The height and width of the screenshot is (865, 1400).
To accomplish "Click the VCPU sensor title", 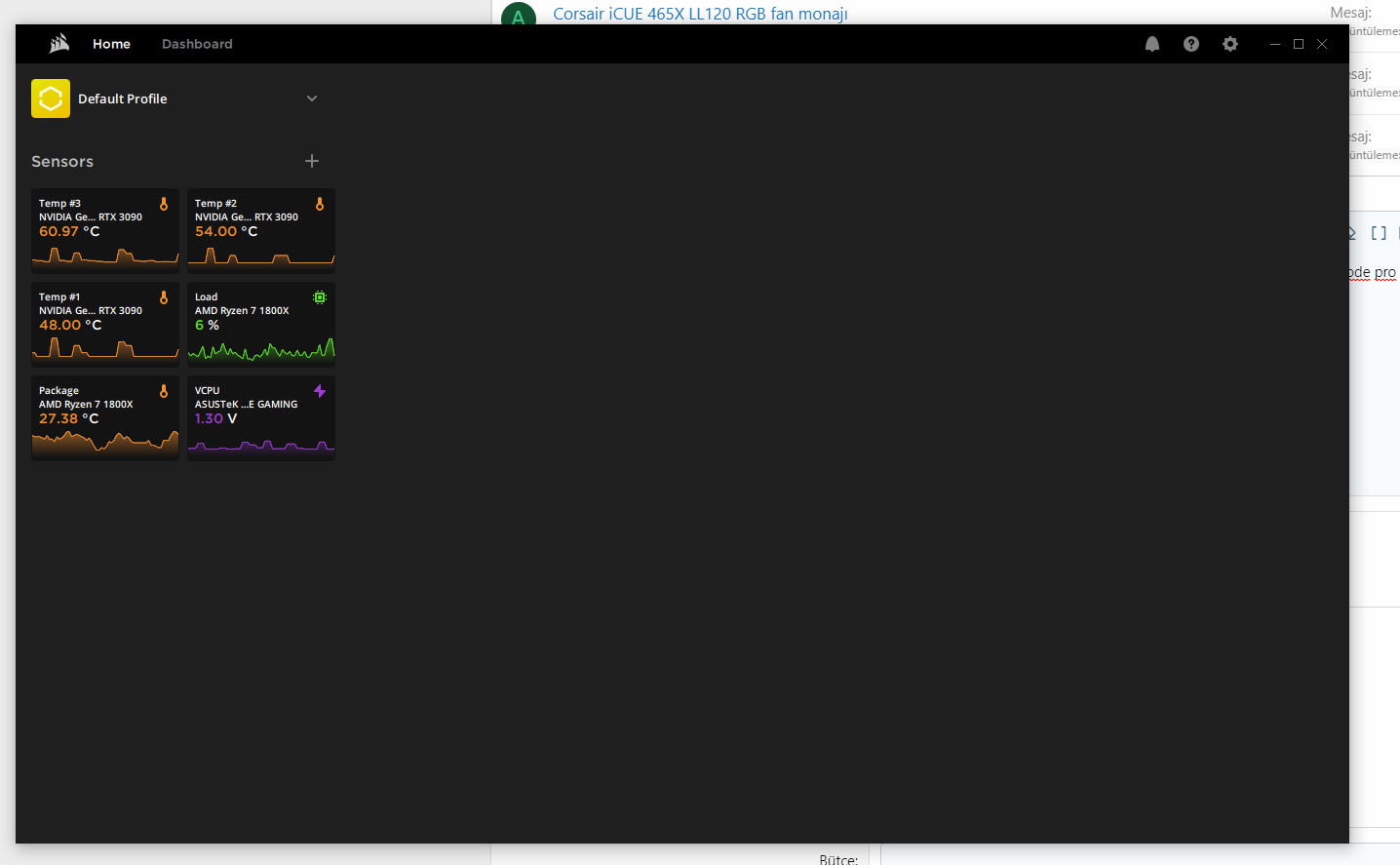I will point(207,390).
